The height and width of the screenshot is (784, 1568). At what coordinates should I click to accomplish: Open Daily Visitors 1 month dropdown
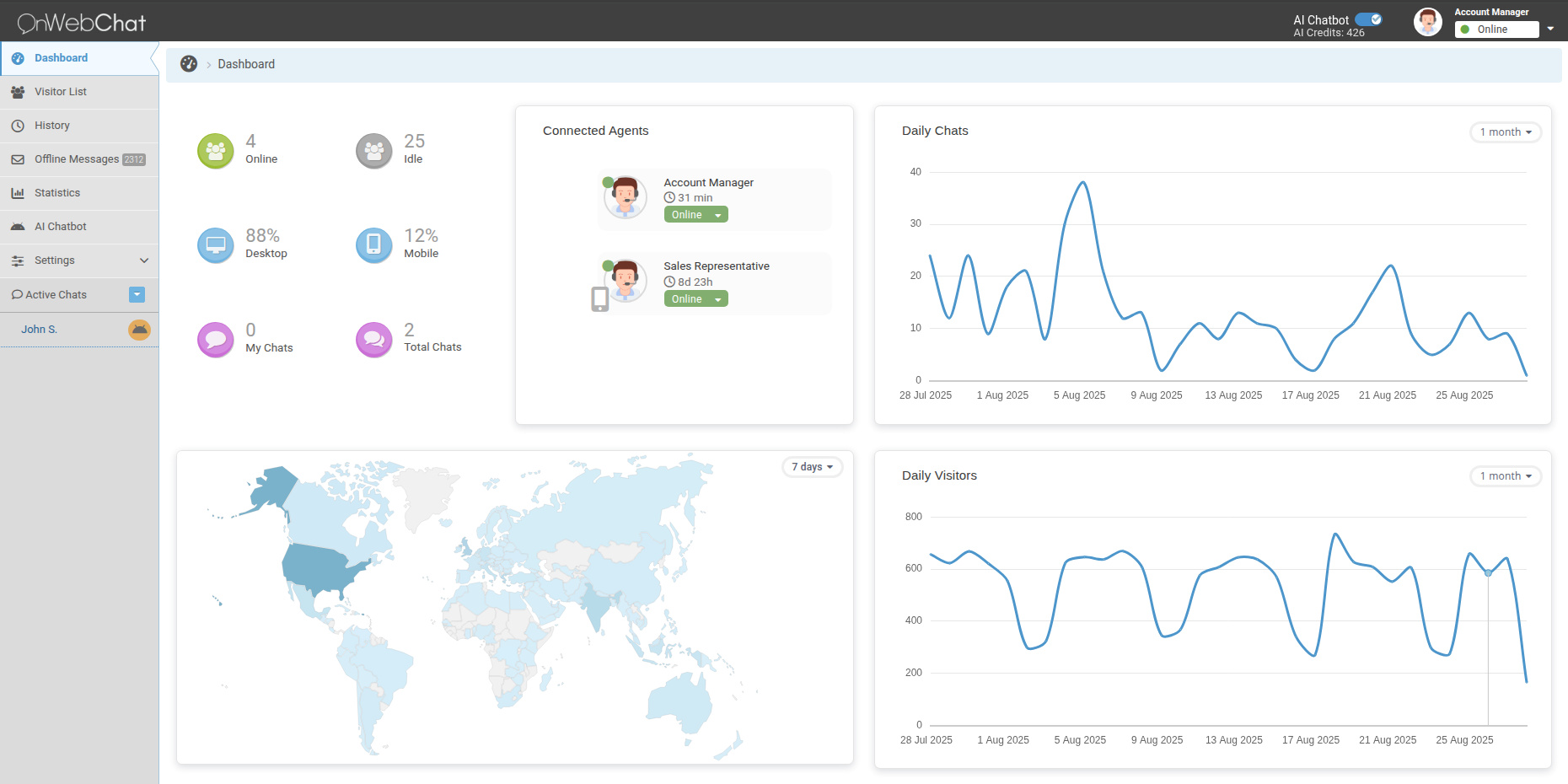point(1505,476)
